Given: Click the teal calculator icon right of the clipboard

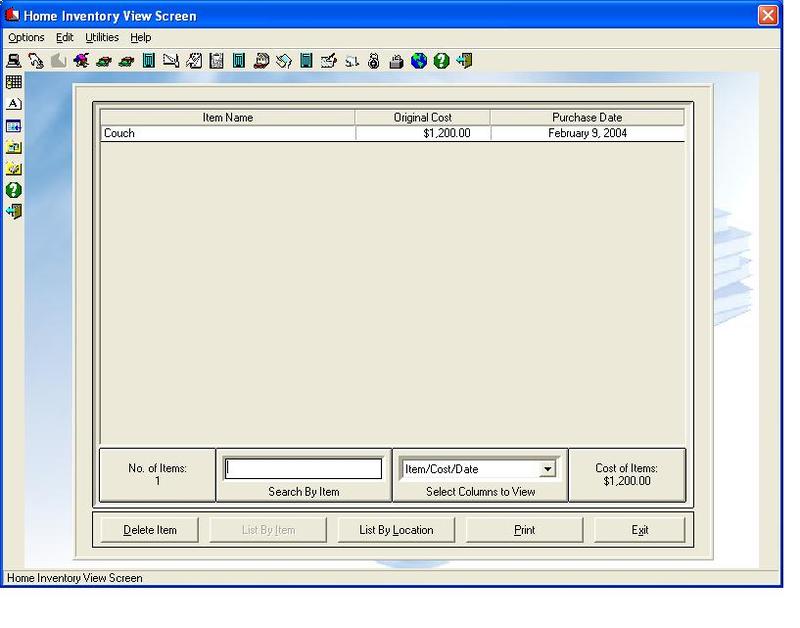Looking at the screenshot, I should coord(239,61).
